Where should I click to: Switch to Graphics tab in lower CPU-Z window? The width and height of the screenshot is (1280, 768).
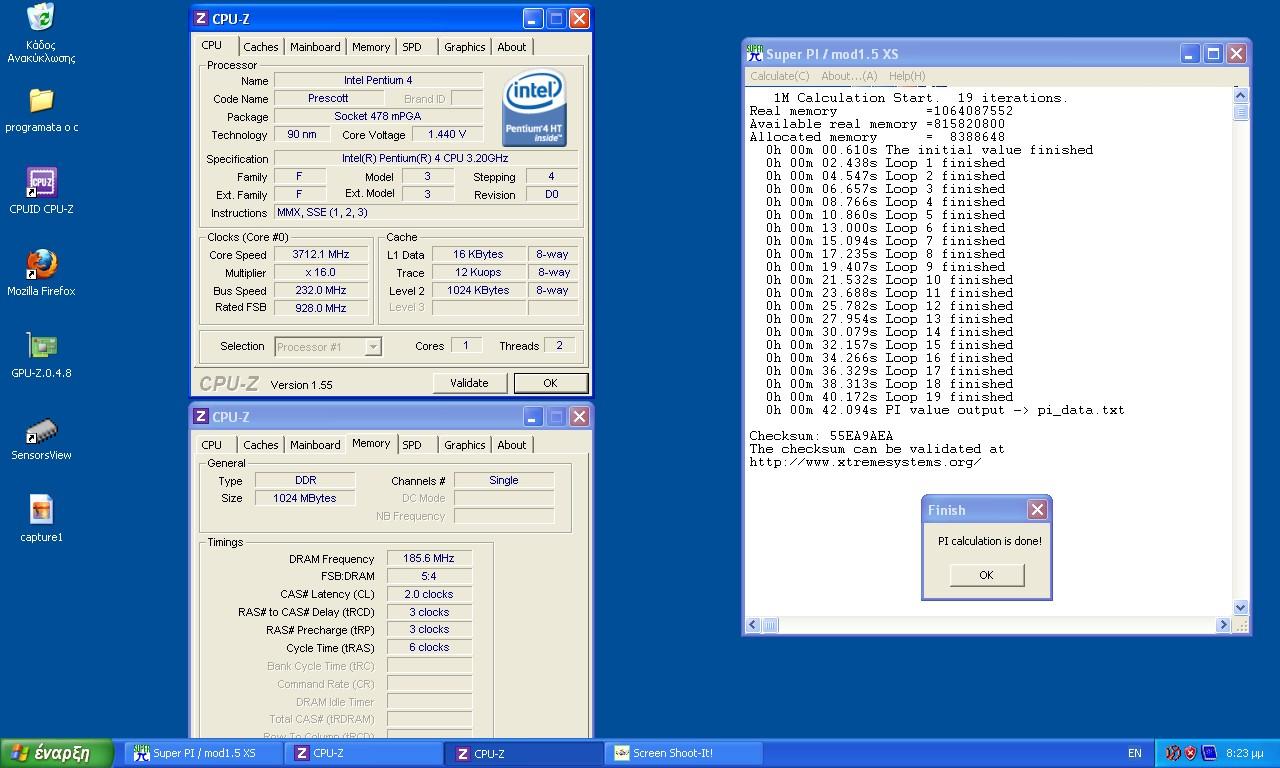[x=464, y=445]
